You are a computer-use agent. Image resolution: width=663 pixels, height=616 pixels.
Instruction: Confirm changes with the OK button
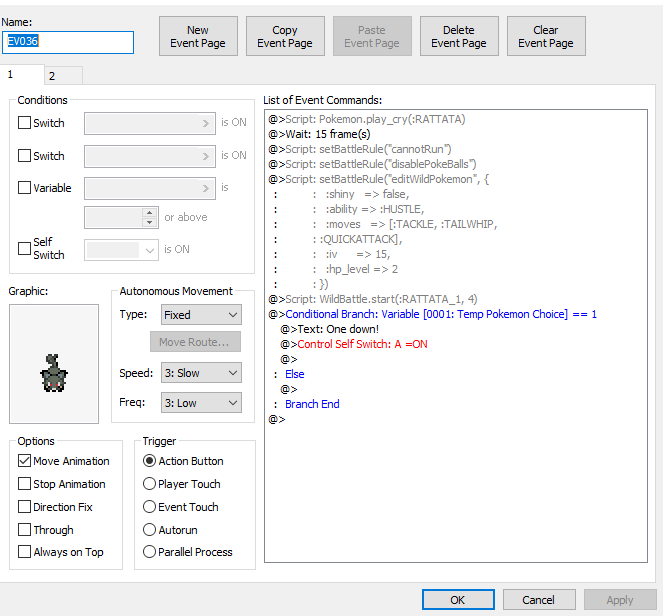(458, 600)
